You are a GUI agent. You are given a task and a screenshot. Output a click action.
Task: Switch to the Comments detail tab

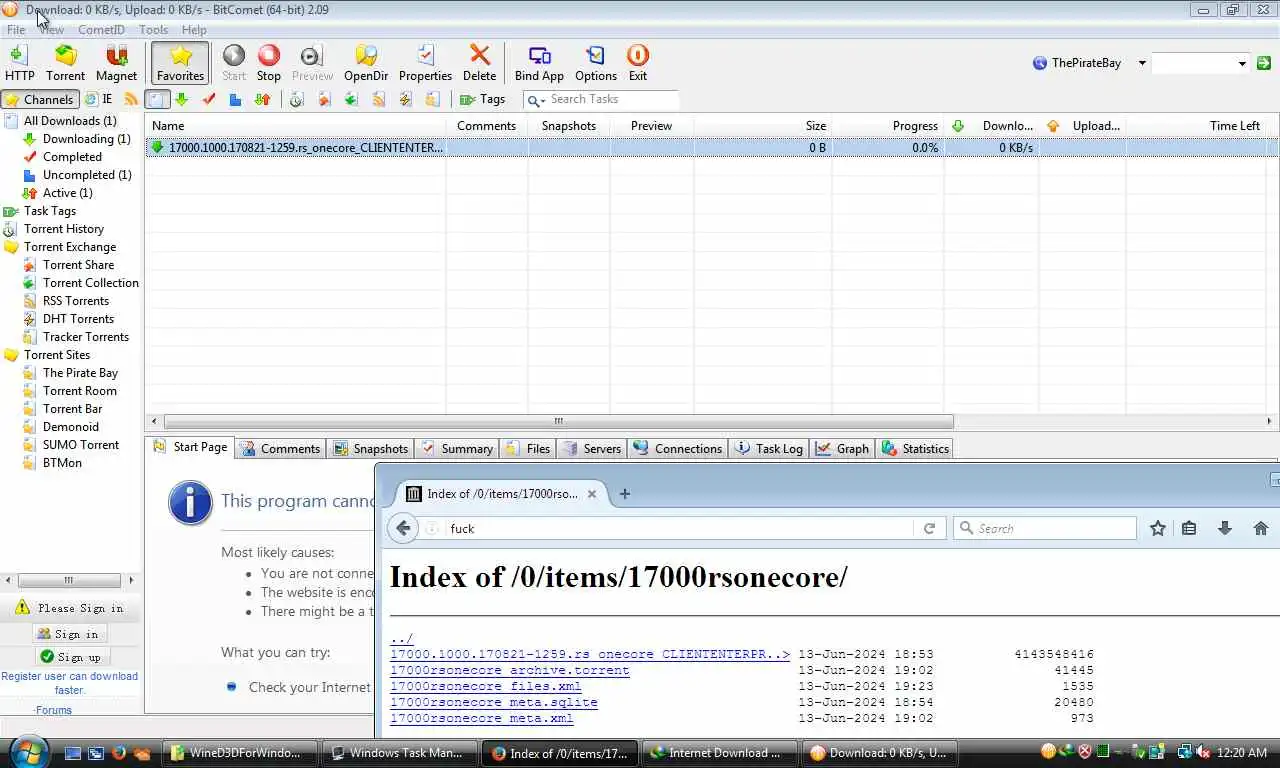pyautogui.click(x=281, y=449)
